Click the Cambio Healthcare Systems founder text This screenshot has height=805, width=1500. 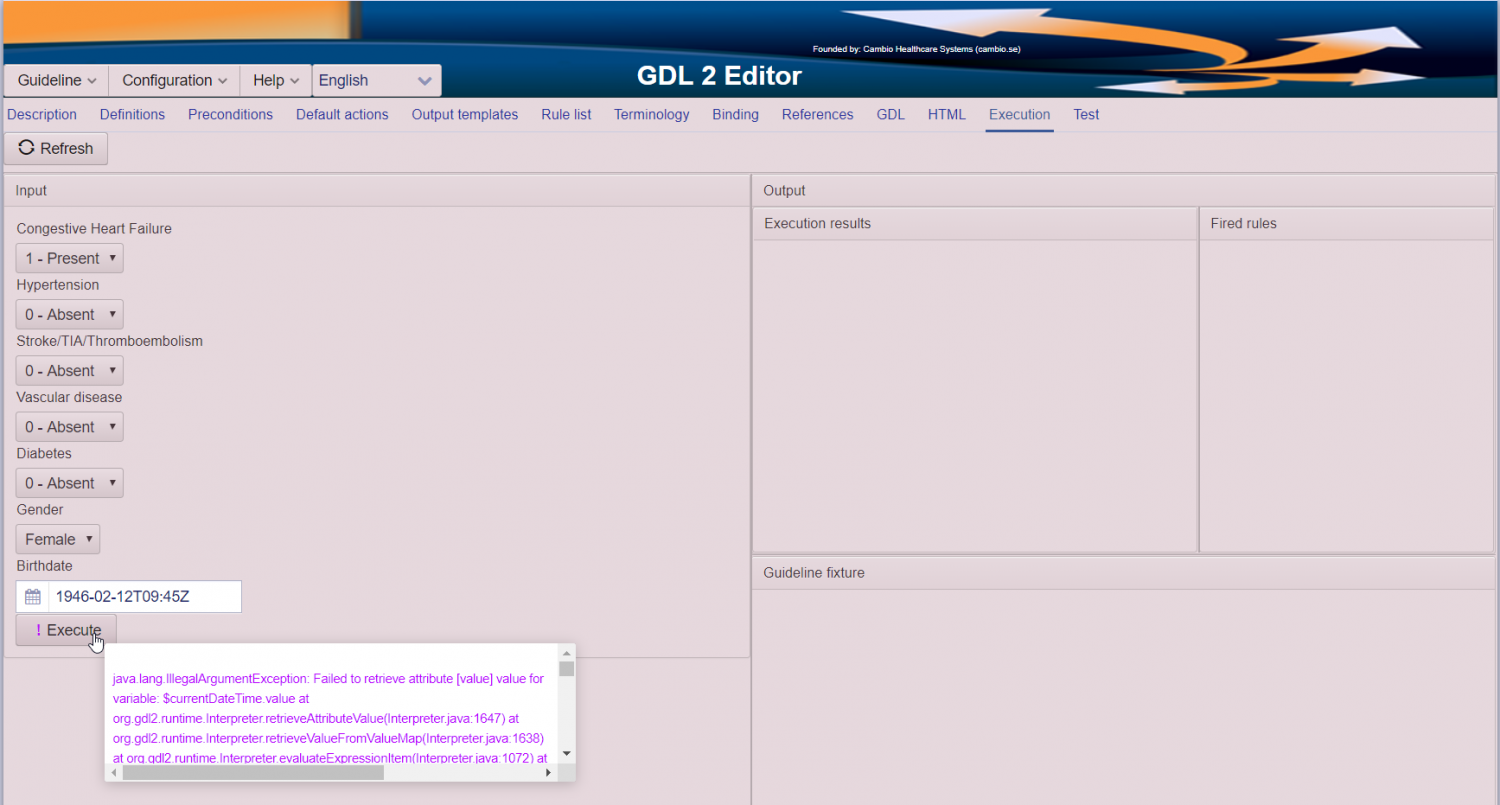(x=917, y=49)
